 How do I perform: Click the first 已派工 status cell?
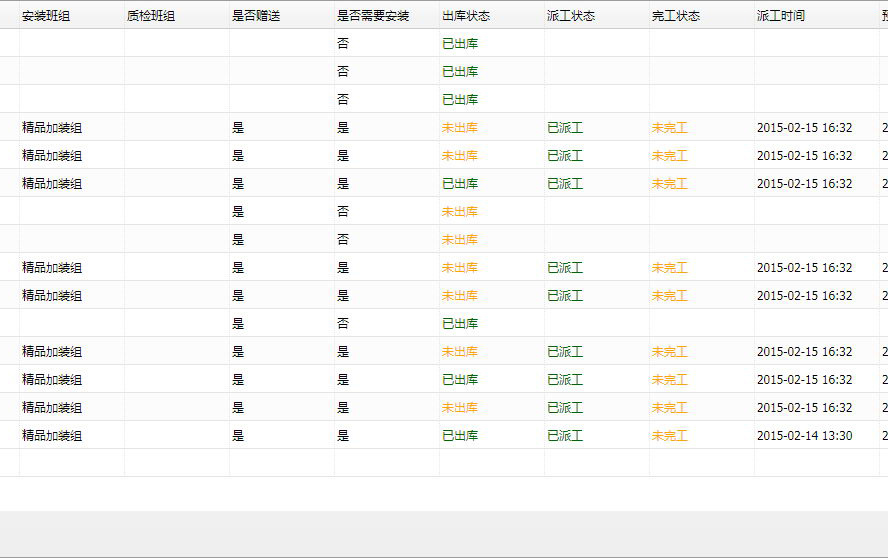[x=565, y=128]
